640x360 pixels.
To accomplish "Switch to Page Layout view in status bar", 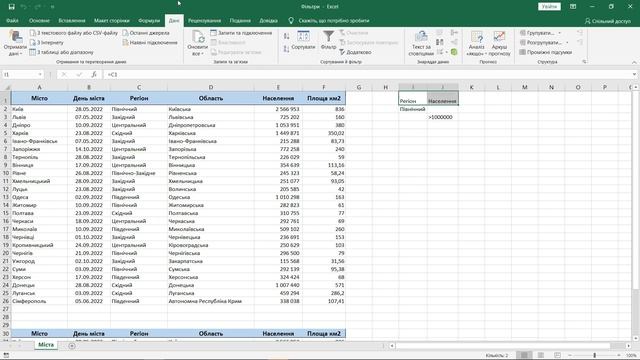I will (x=541, y=355).
